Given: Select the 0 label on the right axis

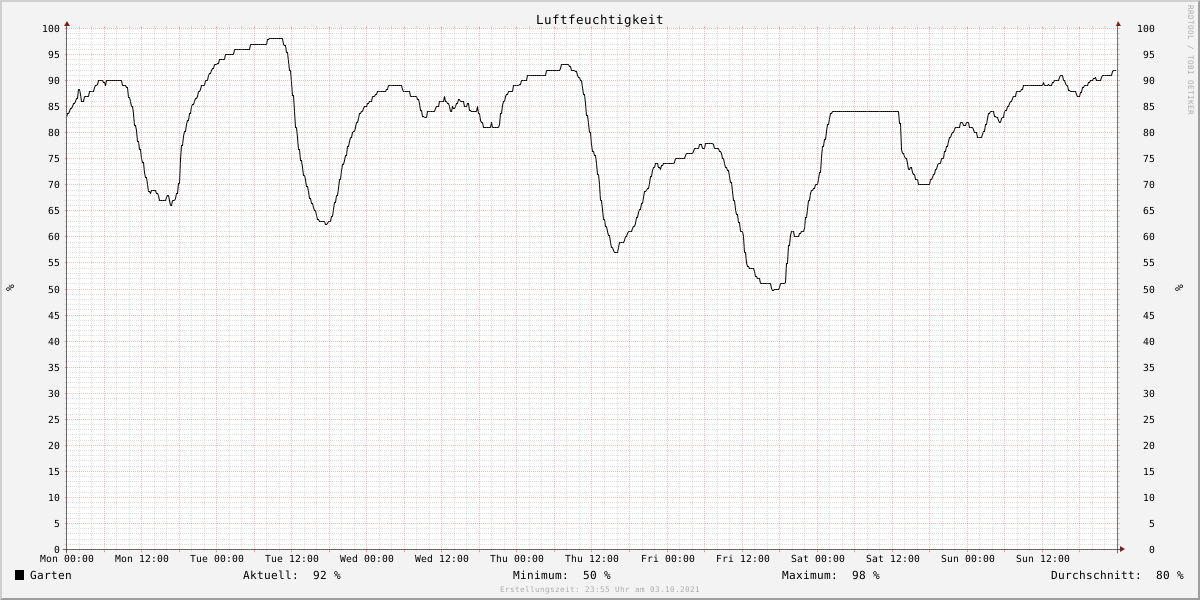Looking at the screenshot, I should tap(1152, 549).
